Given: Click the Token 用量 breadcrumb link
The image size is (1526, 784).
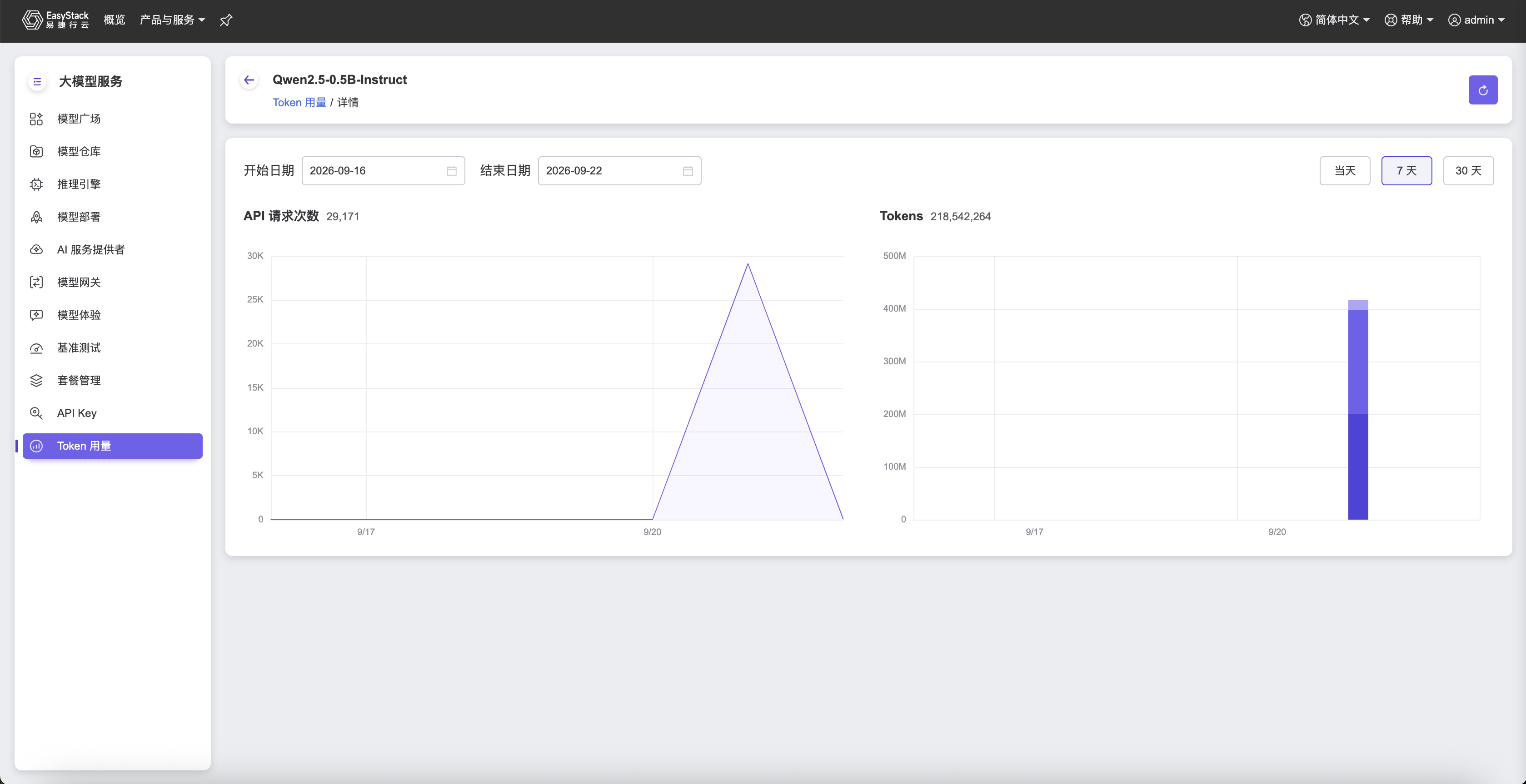Looking at the screenshot, I should coord(299,103).
